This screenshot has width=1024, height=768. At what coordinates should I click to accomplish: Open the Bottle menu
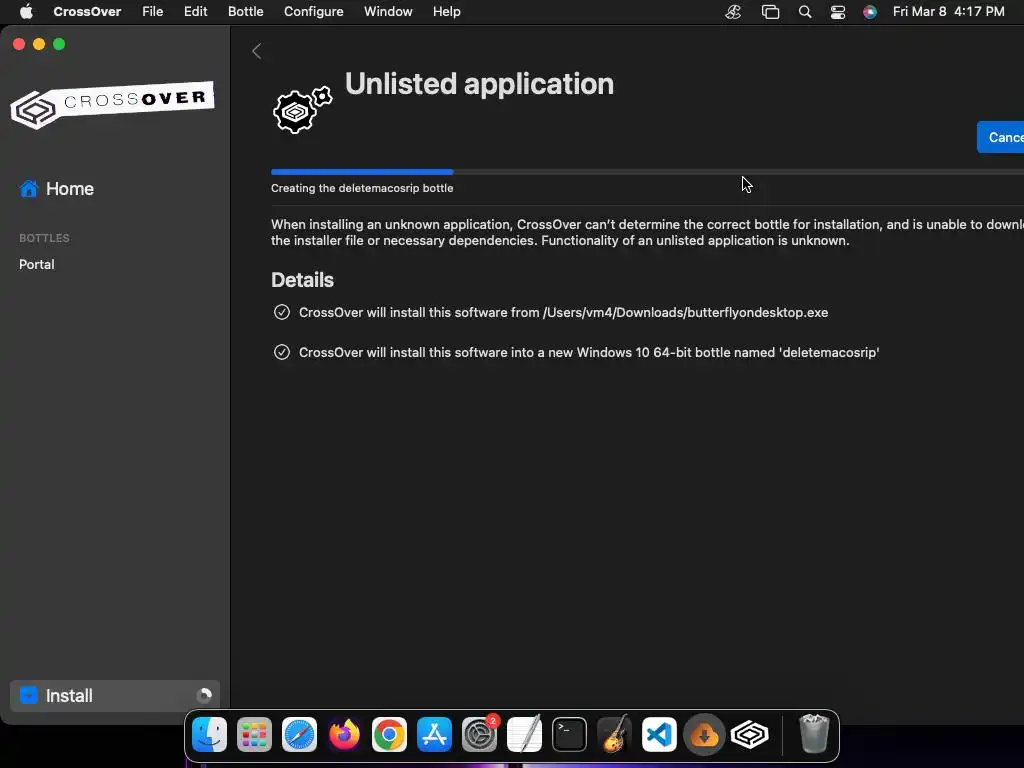pyautogui.click(x=246, y=12)
